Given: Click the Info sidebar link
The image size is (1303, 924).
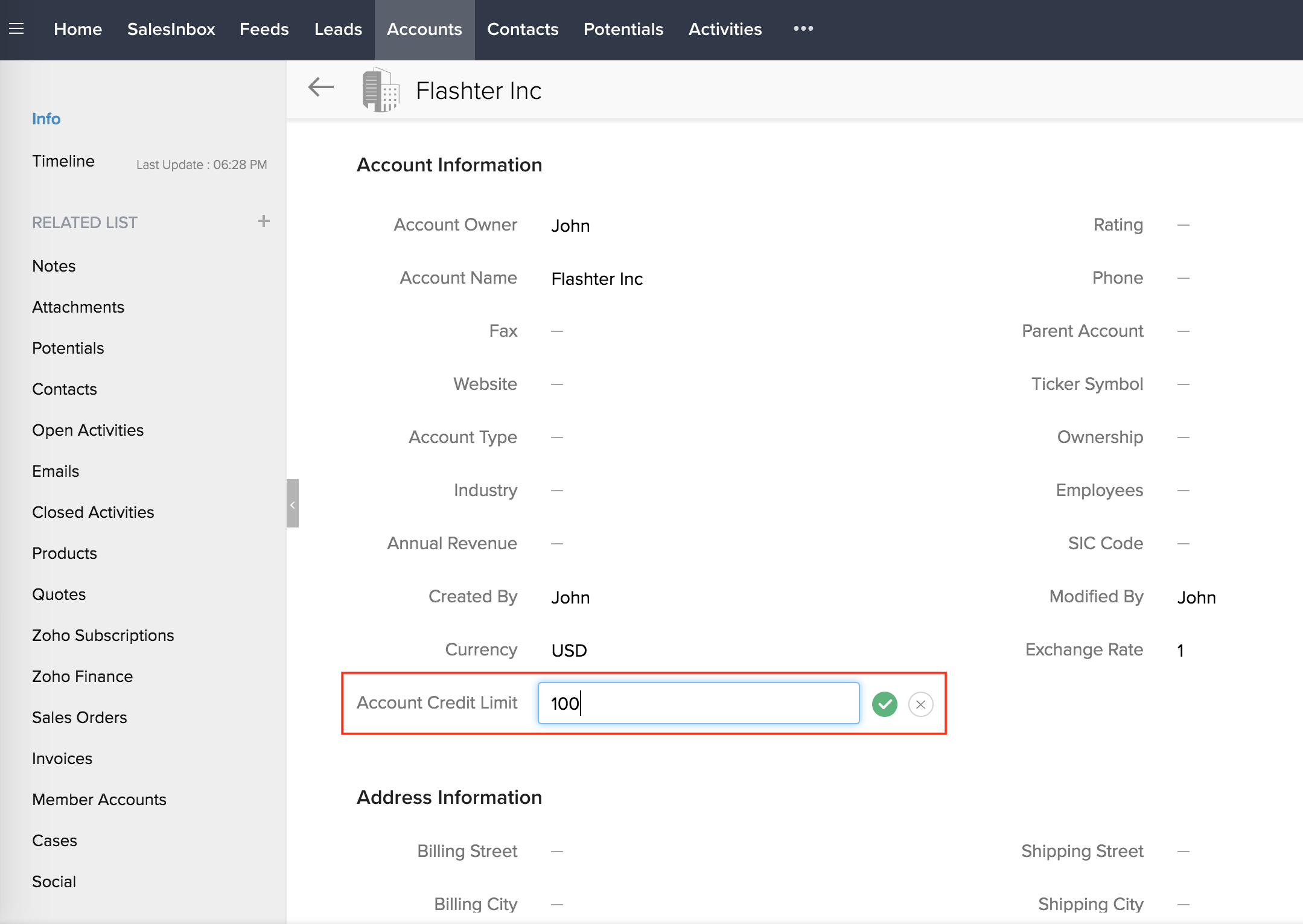Looking at the screenshot, I should coord(46,119).
